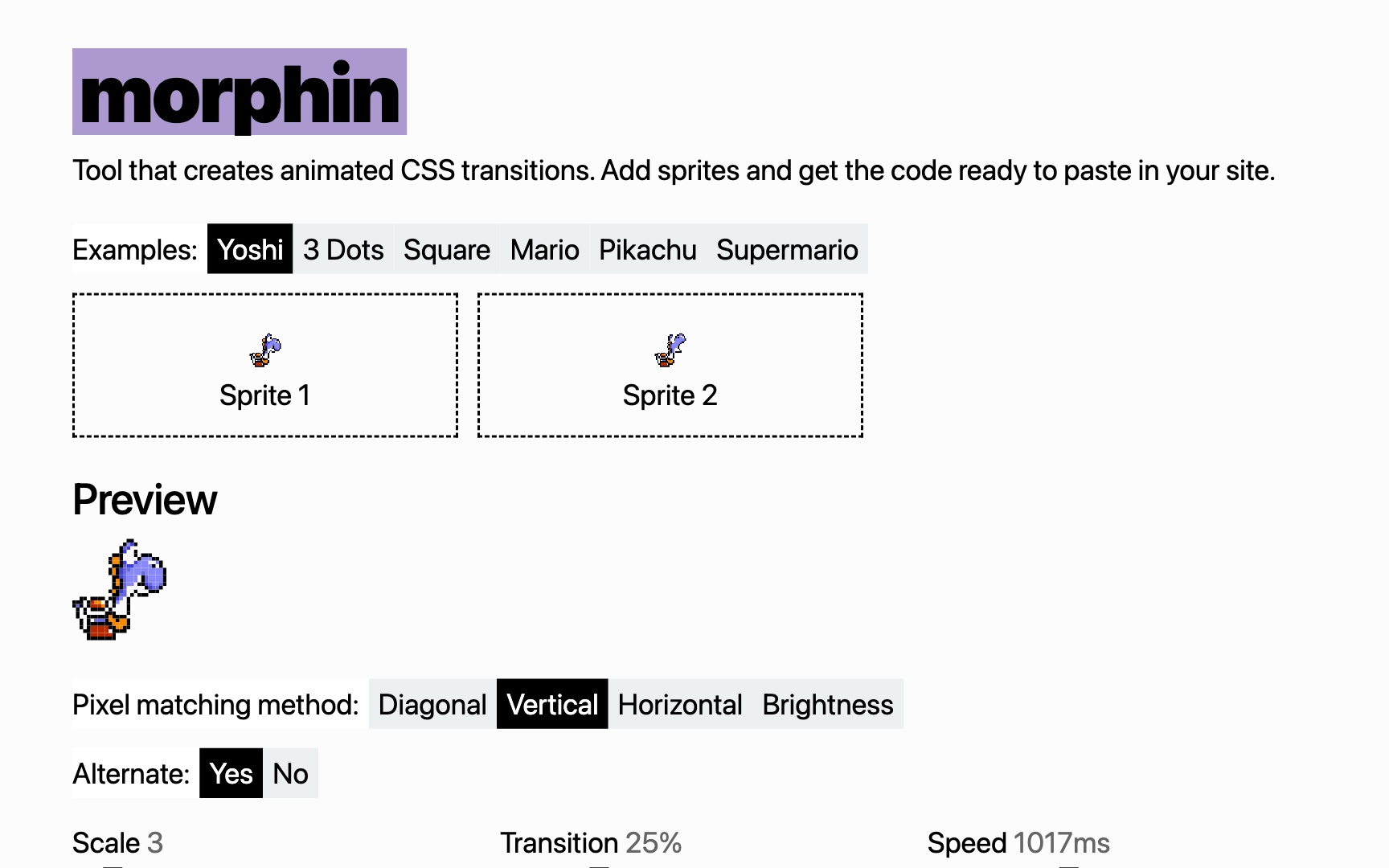Load the 3 Dots example
Screen dimensions: 1389x868
tap(343, 249)
